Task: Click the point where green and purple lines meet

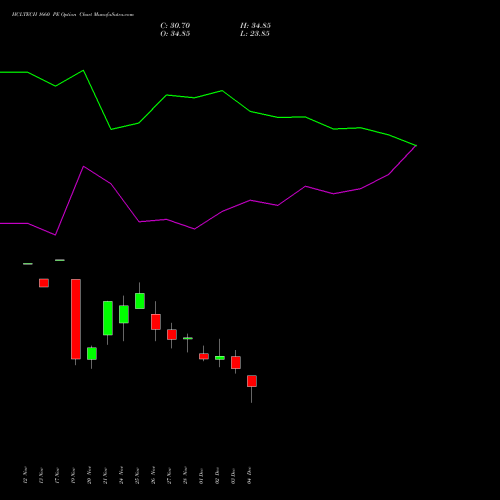Action: pyautogui.click(x=416, y=146)
